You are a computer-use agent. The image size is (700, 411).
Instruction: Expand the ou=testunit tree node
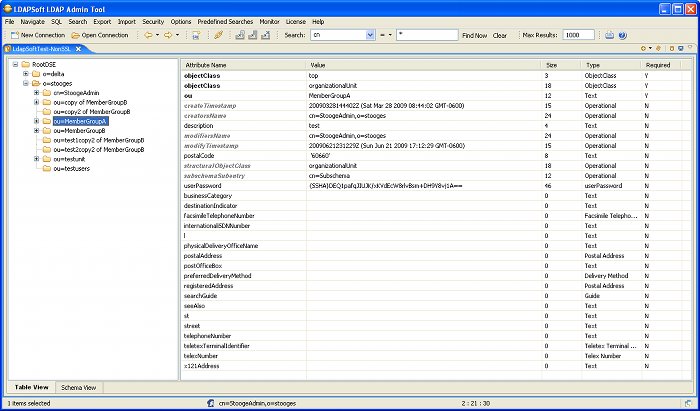coord(37,158)
